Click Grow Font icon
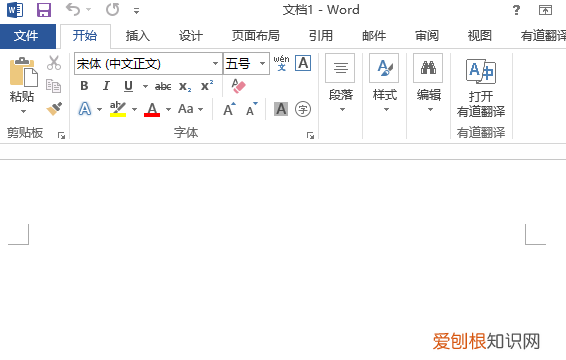This screenshot has width=566, height=360. point(229,109)
